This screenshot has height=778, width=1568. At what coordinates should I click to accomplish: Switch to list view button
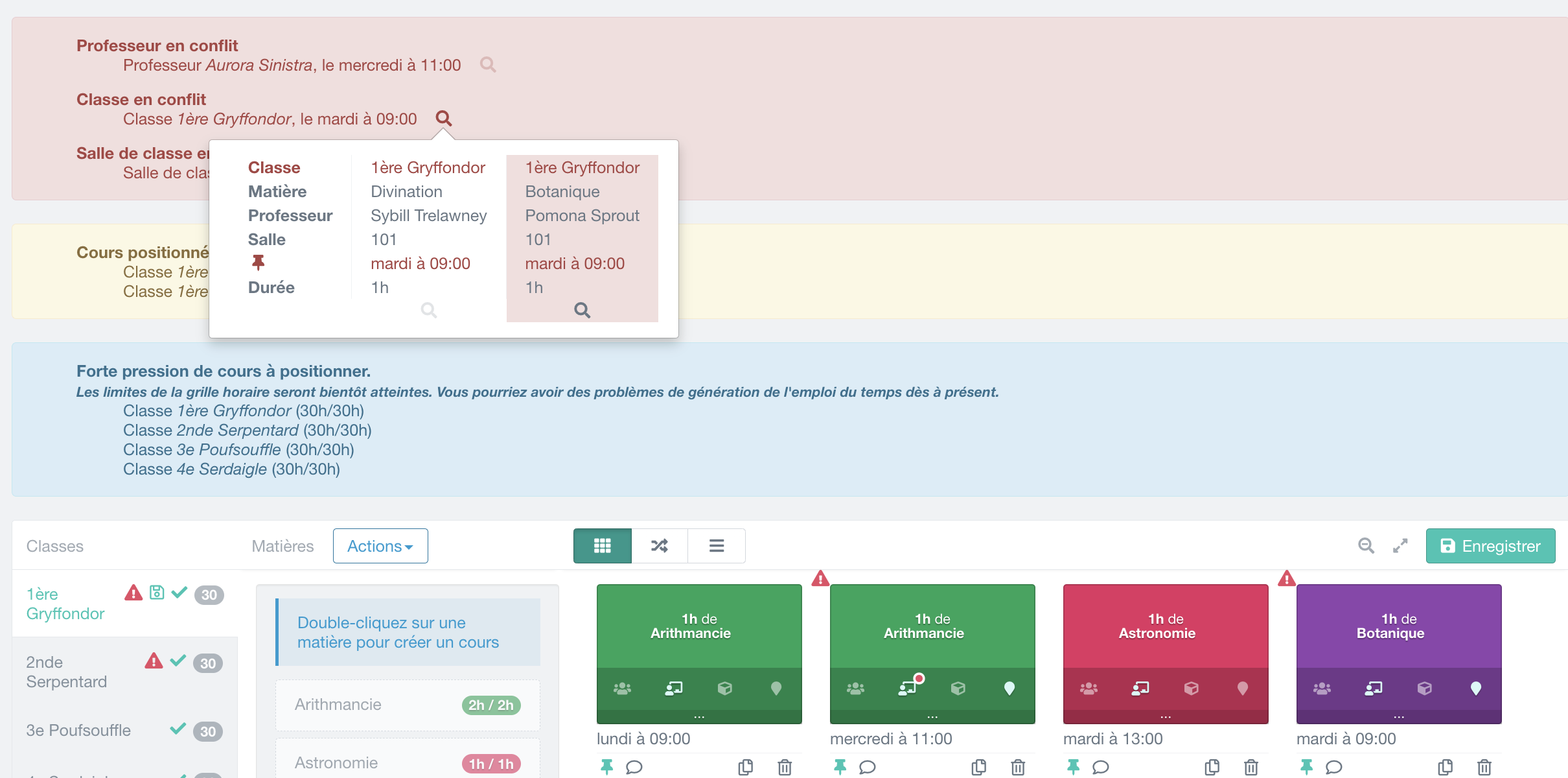pos(716,546)
